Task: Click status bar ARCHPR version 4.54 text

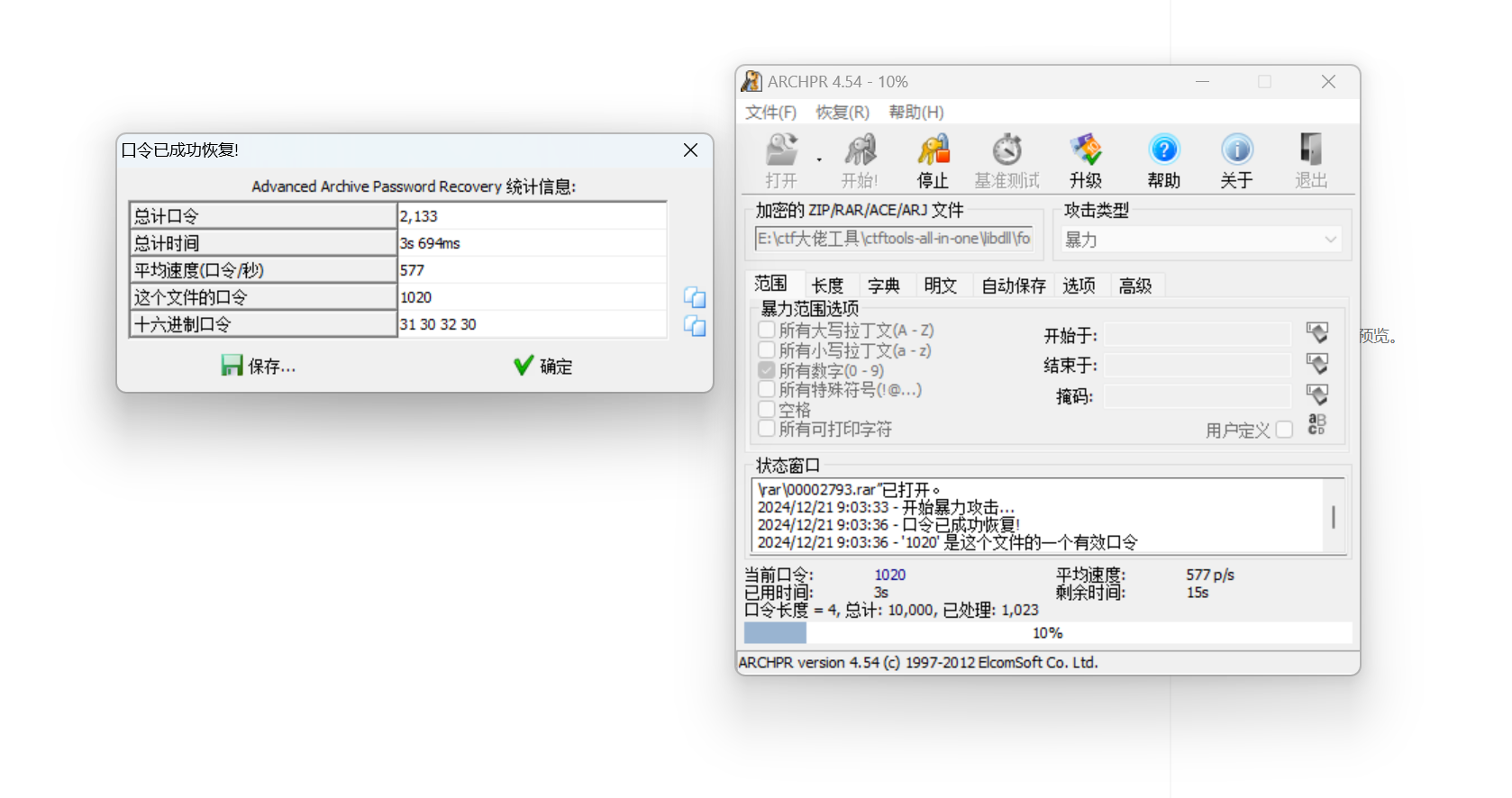Action: [918, 662]
